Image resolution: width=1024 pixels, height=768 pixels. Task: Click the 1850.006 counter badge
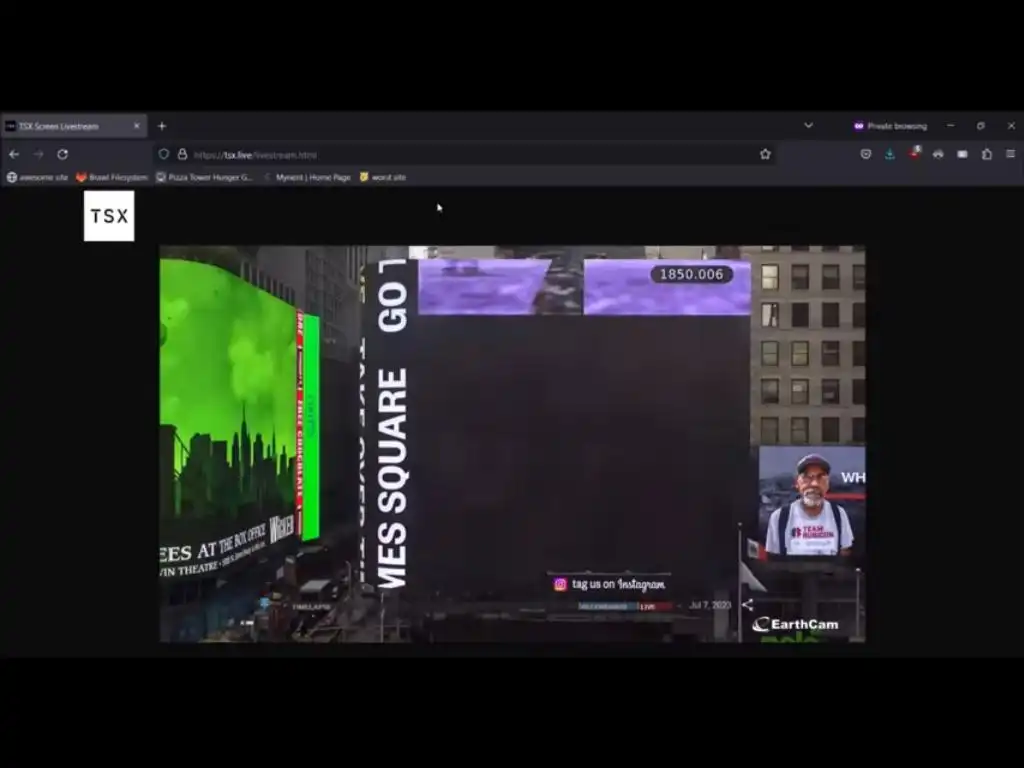tap(692, 274)
